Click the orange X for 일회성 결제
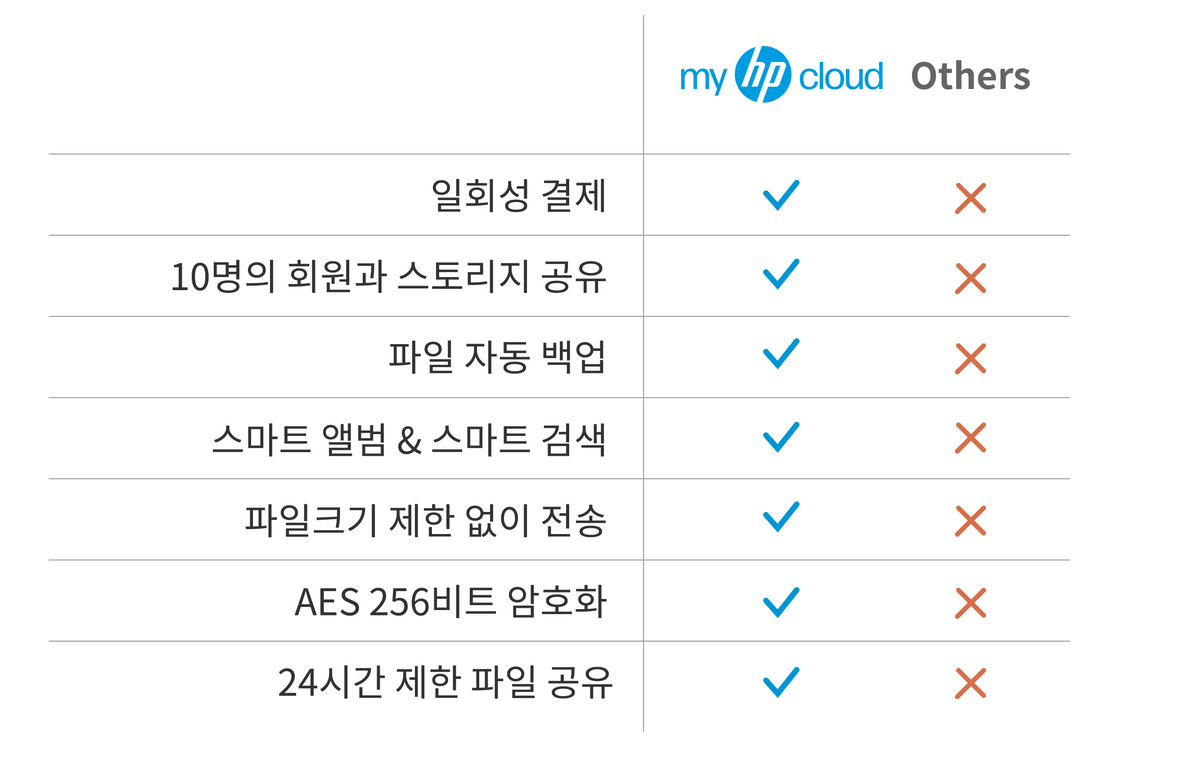This screenshot has height=763, width=1200. click(970, 198)
